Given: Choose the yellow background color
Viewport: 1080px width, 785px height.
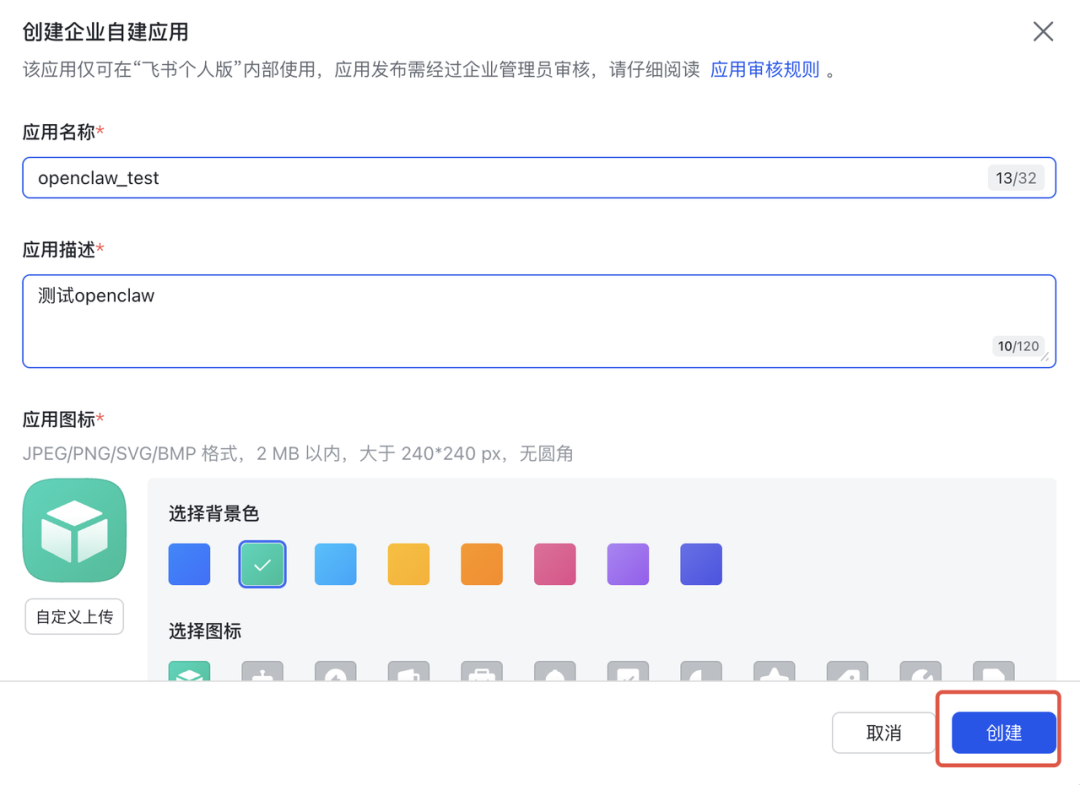Looking at the screenshot, I should click(x=408, y=564).
